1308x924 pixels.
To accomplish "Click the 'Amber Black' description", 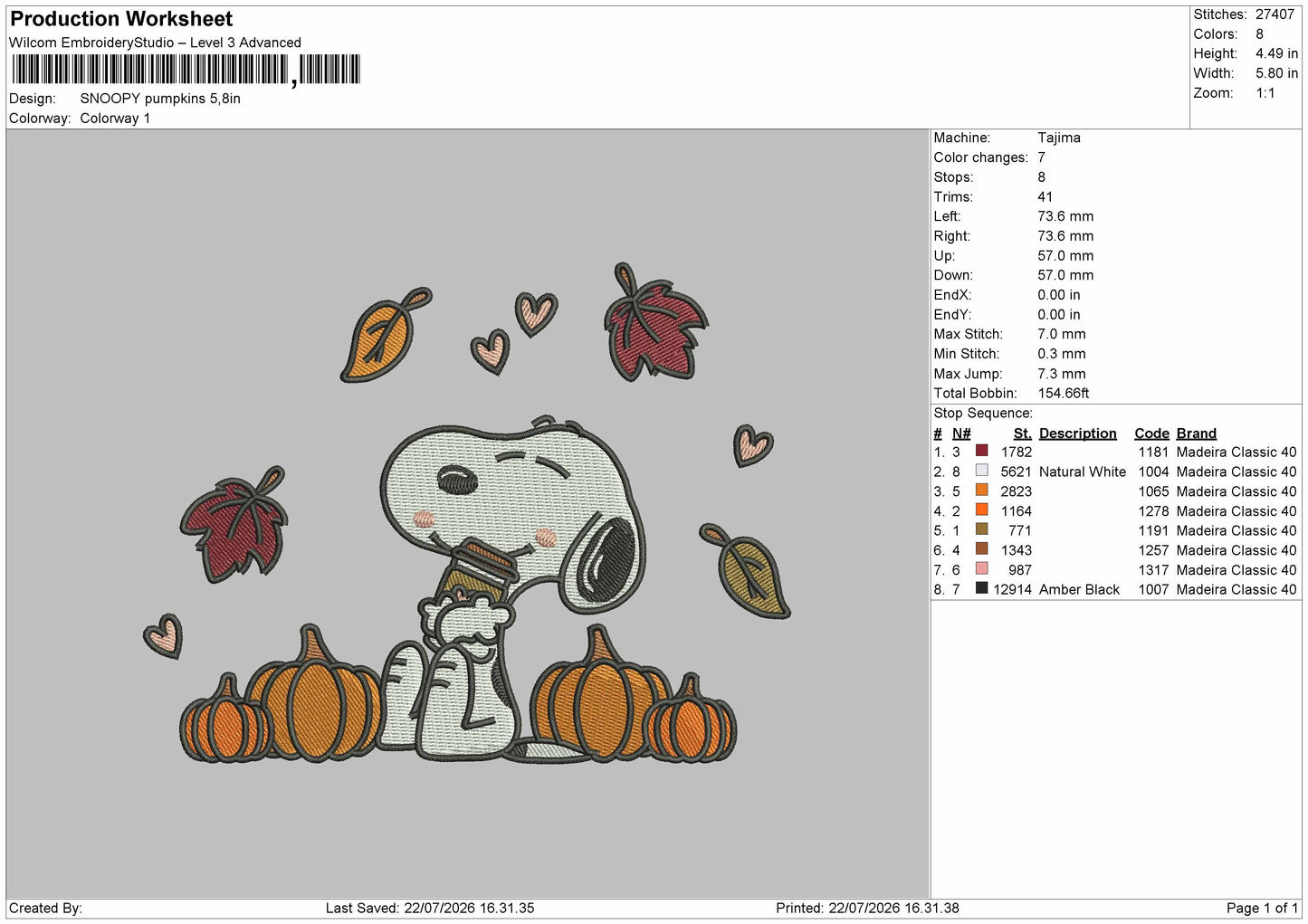I will 1080,589.
